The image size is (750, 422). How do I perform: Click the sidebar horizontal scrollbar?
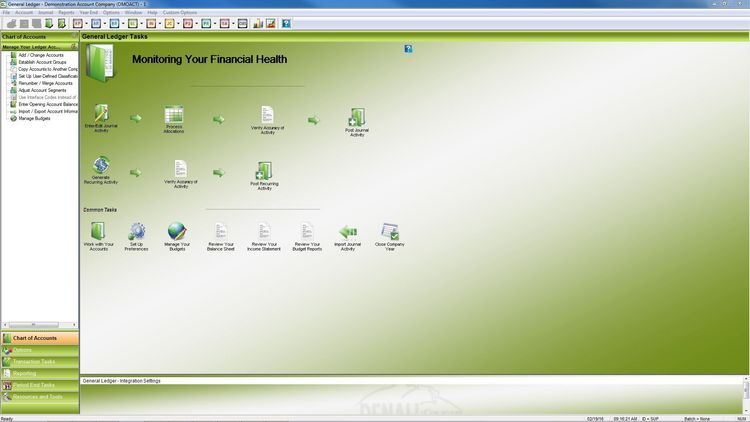click(x=40, y=325)
